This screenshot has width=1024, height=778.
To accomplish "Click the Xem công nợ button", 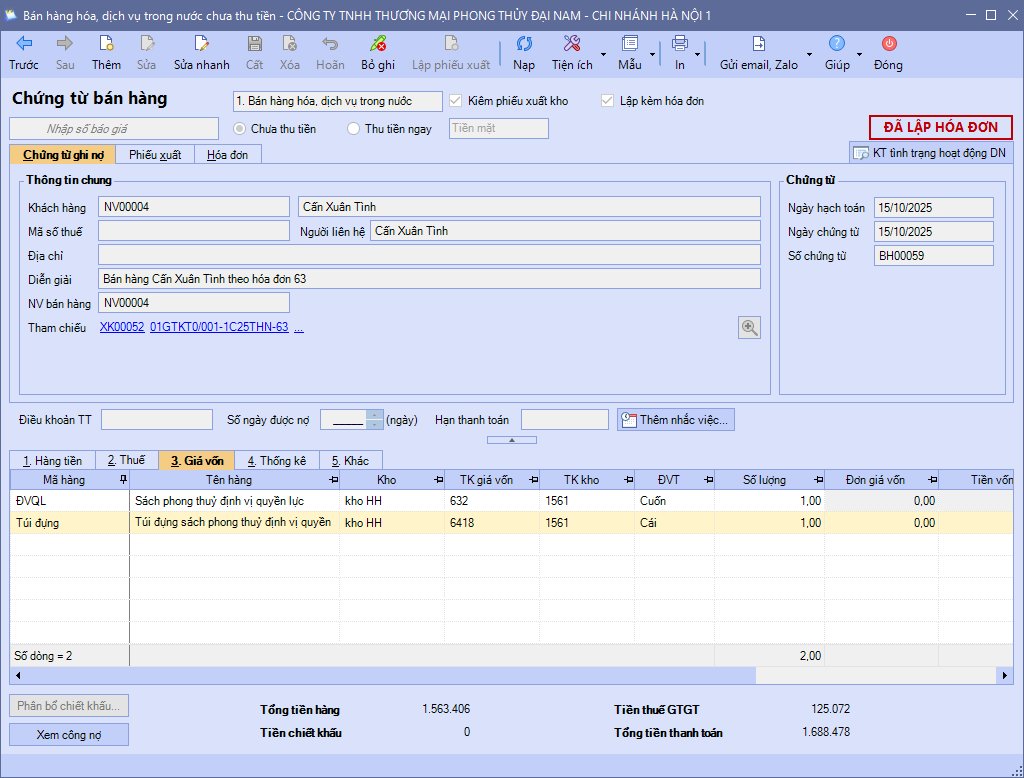I will pyautogui.click(x=69, y=734).
